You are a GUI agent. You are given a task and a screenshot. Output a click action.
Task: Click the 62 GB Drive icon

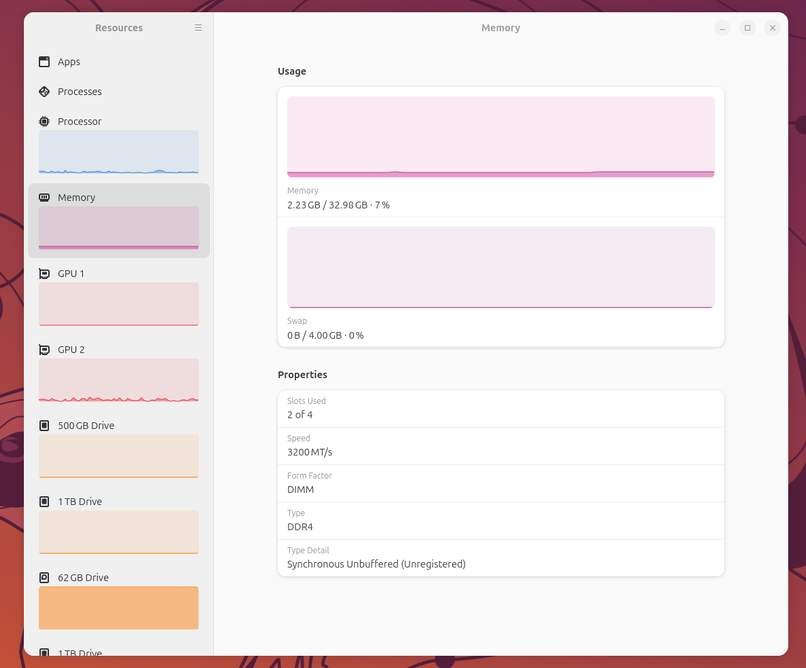[45, 578]
